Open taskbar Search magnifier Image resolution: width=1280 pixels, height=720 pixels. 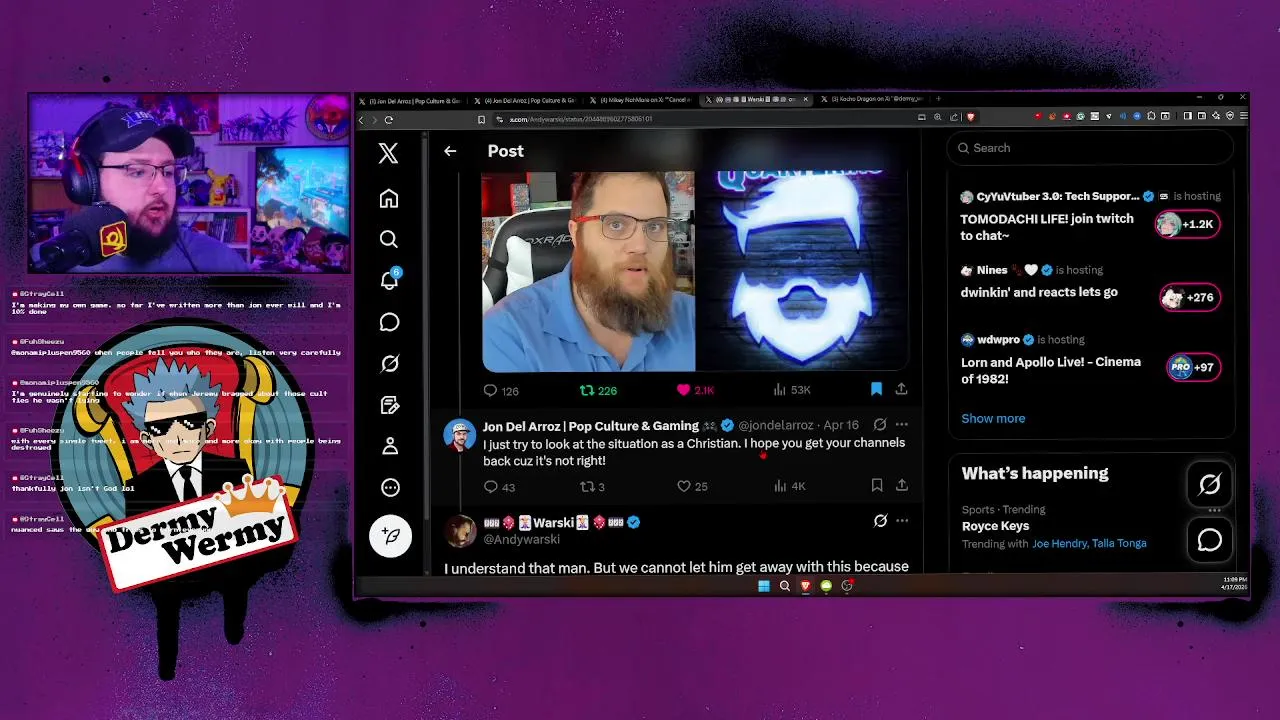coord(785,586)
